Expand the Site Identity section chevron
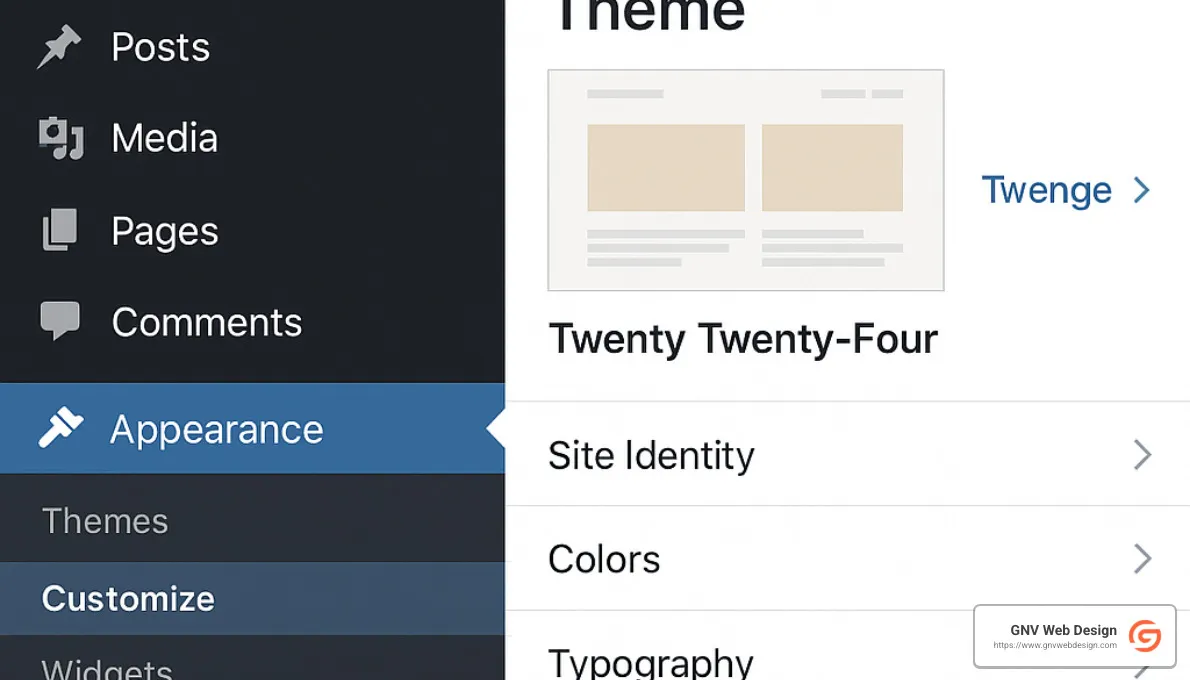The height and width of the screenshot is (680, 1190). click(1143, 455)
